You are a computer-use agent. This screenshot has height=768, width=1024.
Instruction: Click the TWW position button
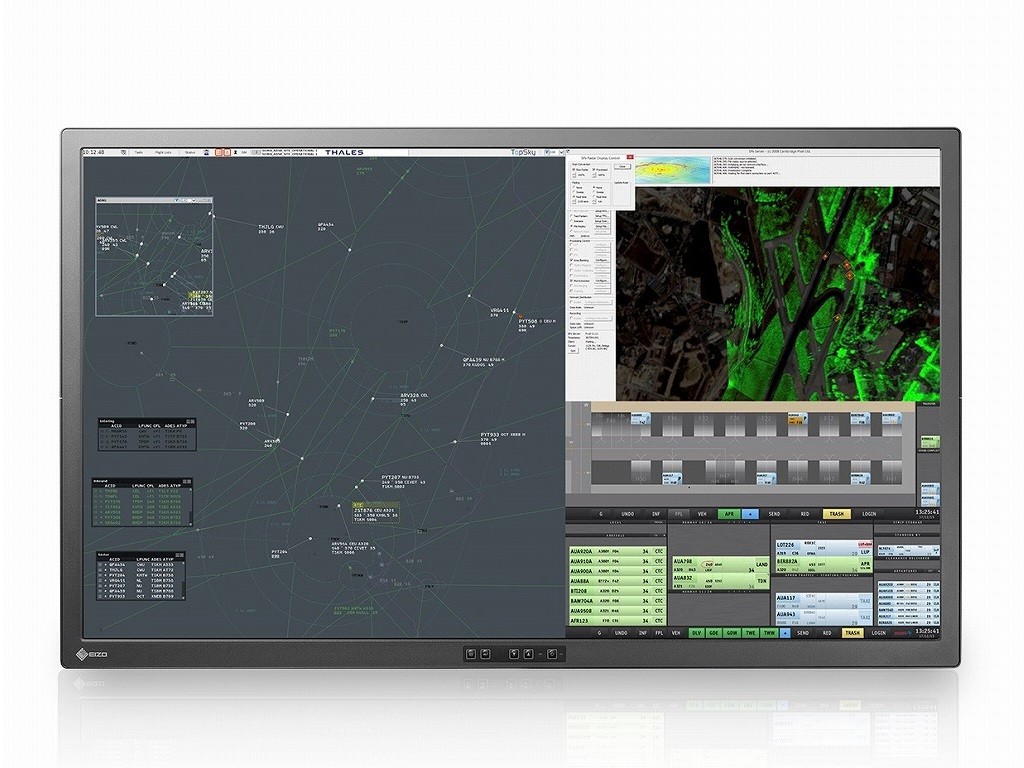769,633
